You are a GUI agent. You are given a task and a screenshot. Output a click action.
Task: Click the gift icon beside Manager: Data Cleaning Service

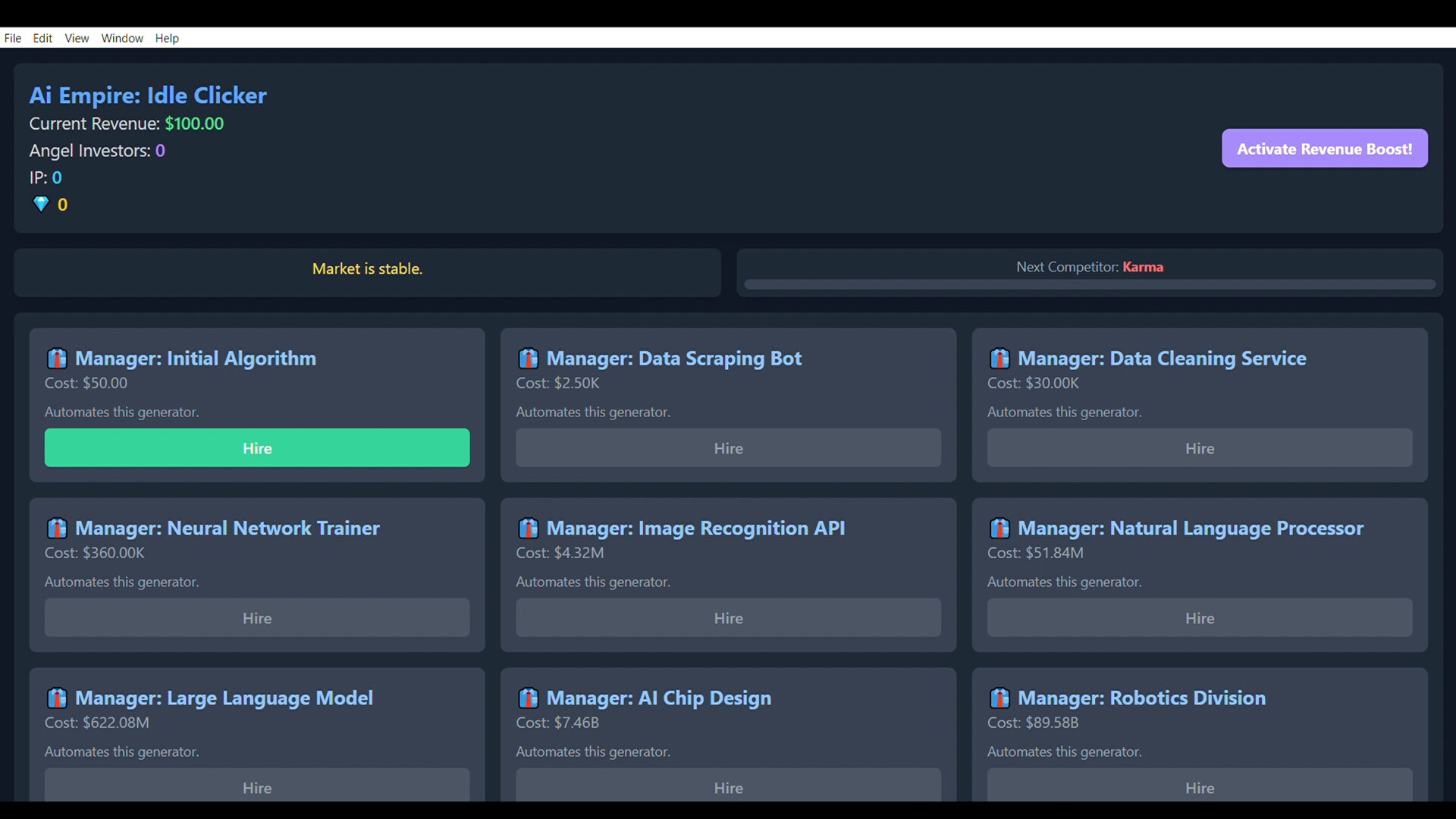coord(999,359)
